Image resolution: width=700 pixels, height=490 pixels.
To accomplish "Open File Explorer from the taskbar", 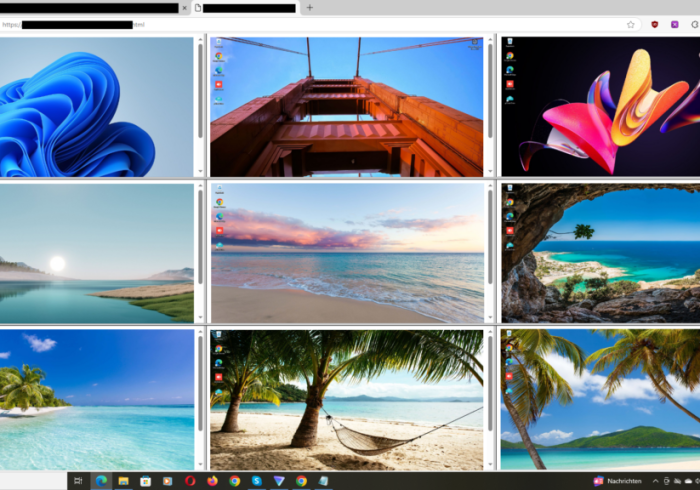I will coord(123,481).
